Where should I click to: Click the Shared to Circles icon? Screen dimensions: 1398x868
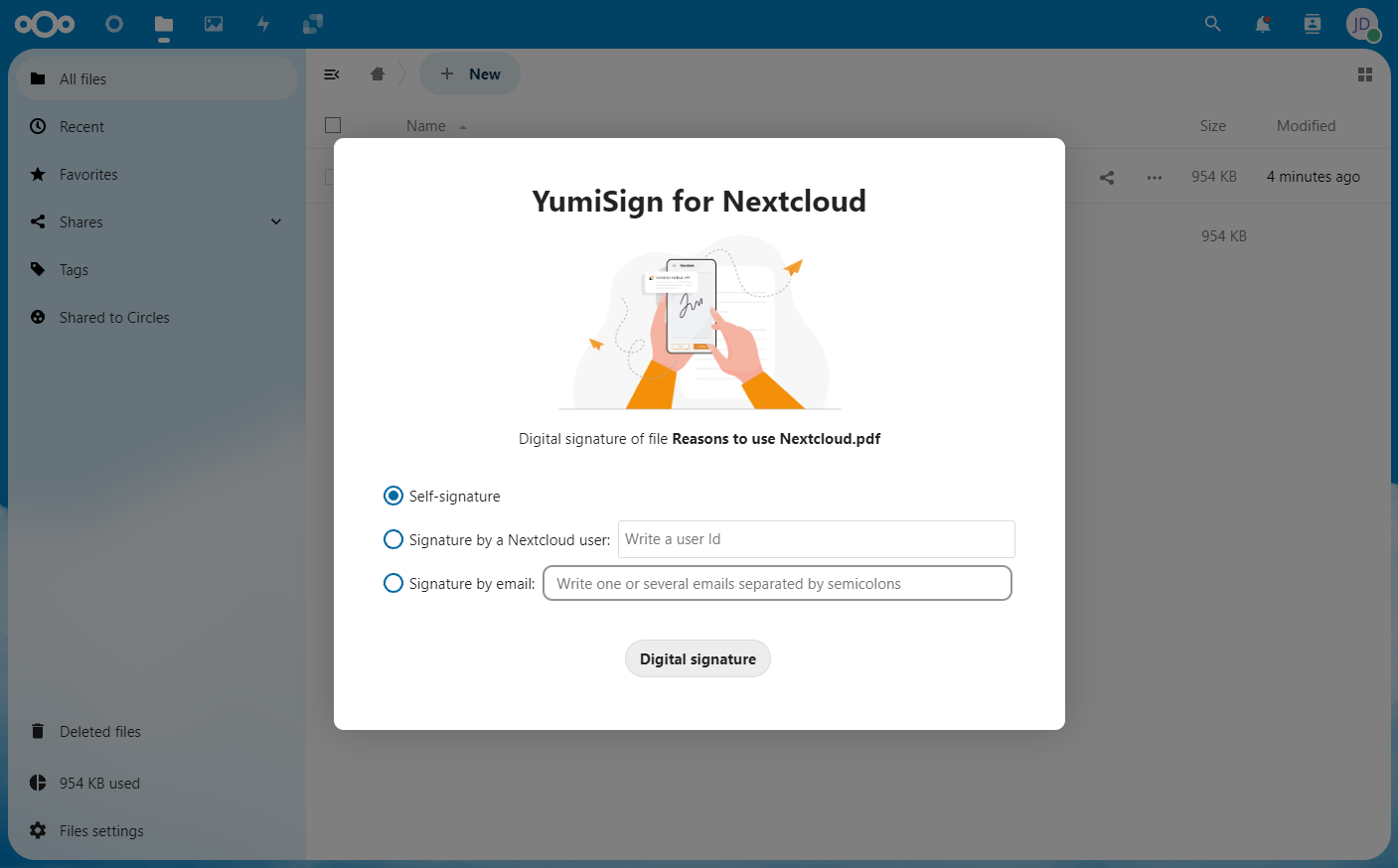coord(38,317)
